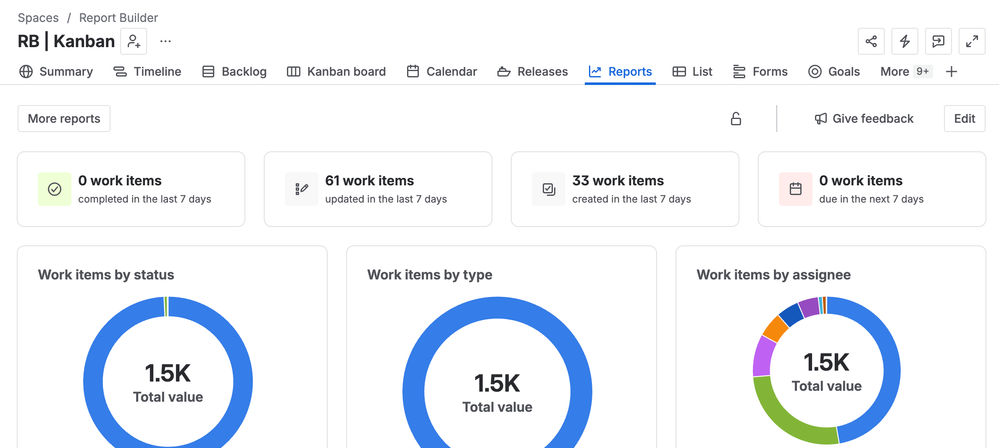Click the green completed checkmark icon

point(55,189)
